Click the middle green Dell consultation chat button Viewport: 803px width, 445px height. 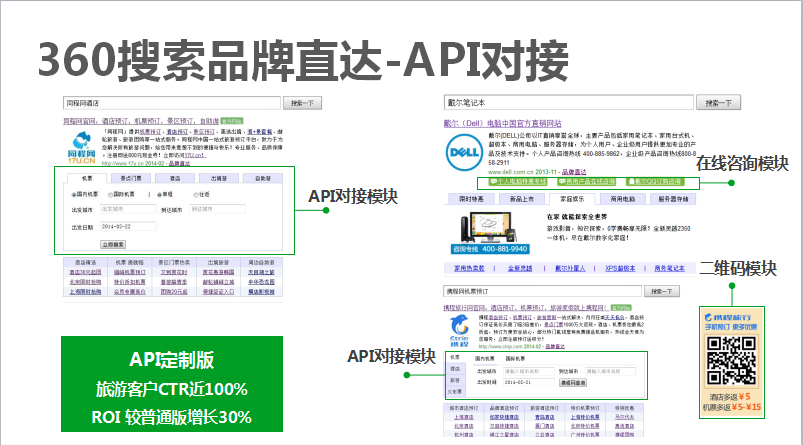click(586, 182)
